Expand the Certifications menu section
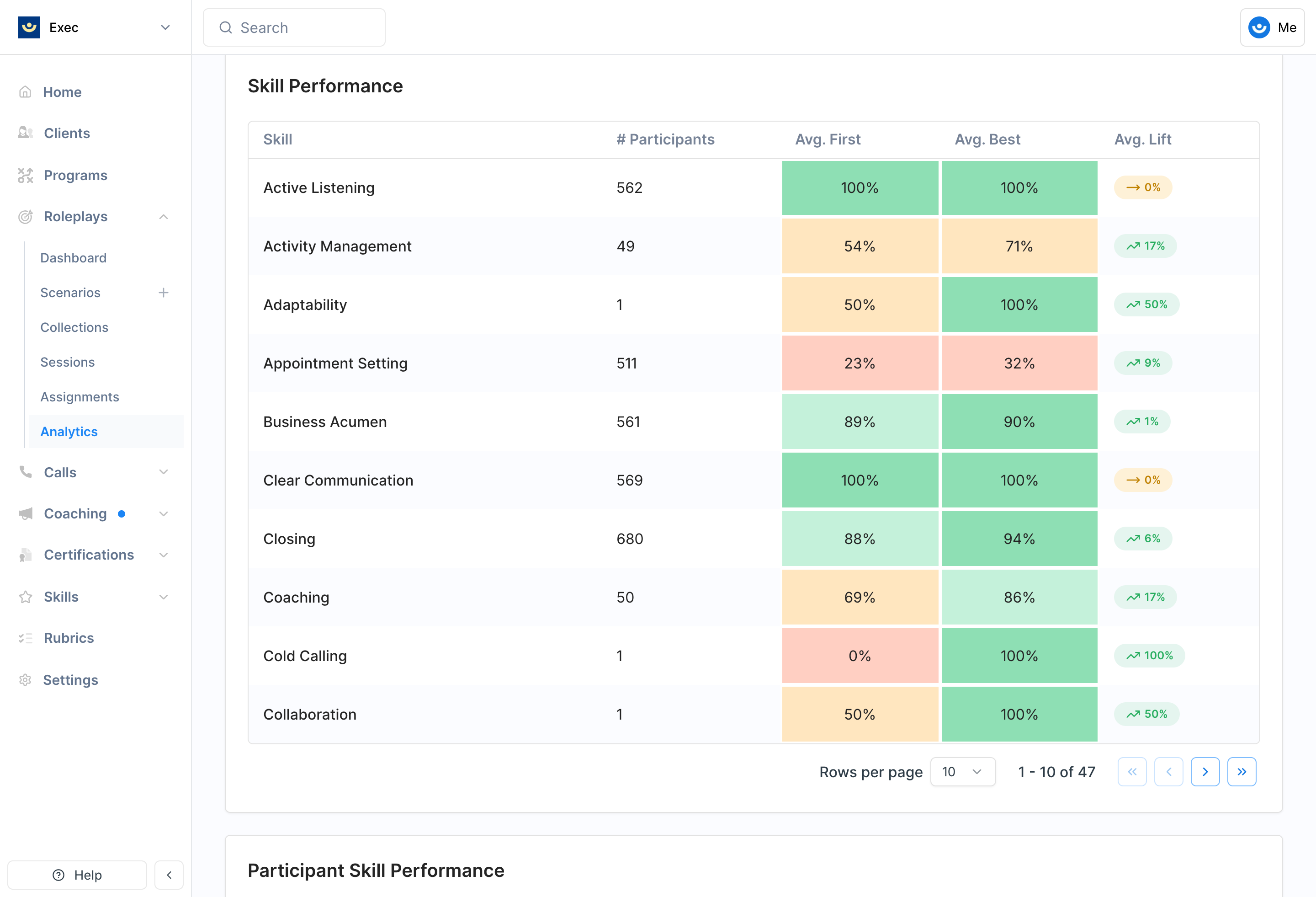This screenshot has width=1316, height=897. point(163,555)
